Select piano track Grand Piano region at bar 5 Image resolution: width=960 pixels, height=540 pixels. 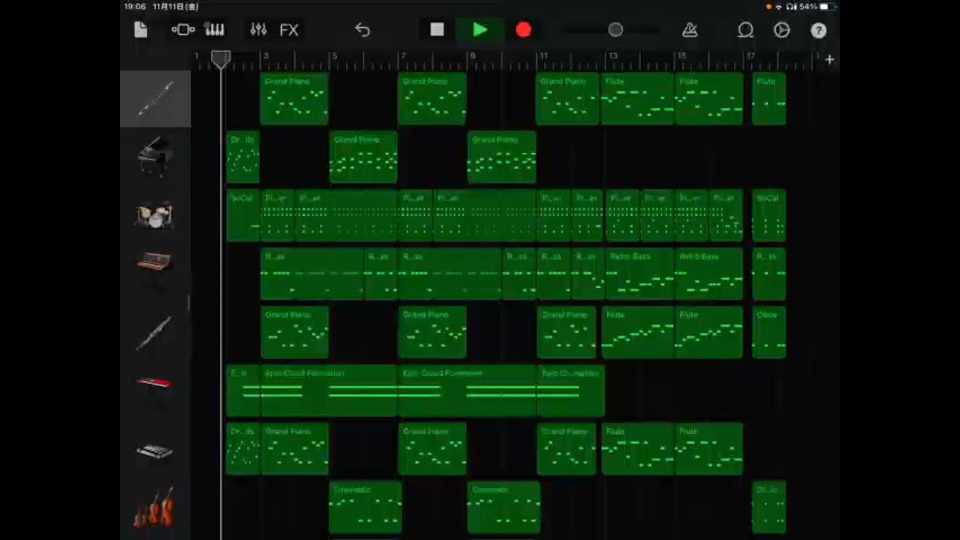(x=364, y=157)
